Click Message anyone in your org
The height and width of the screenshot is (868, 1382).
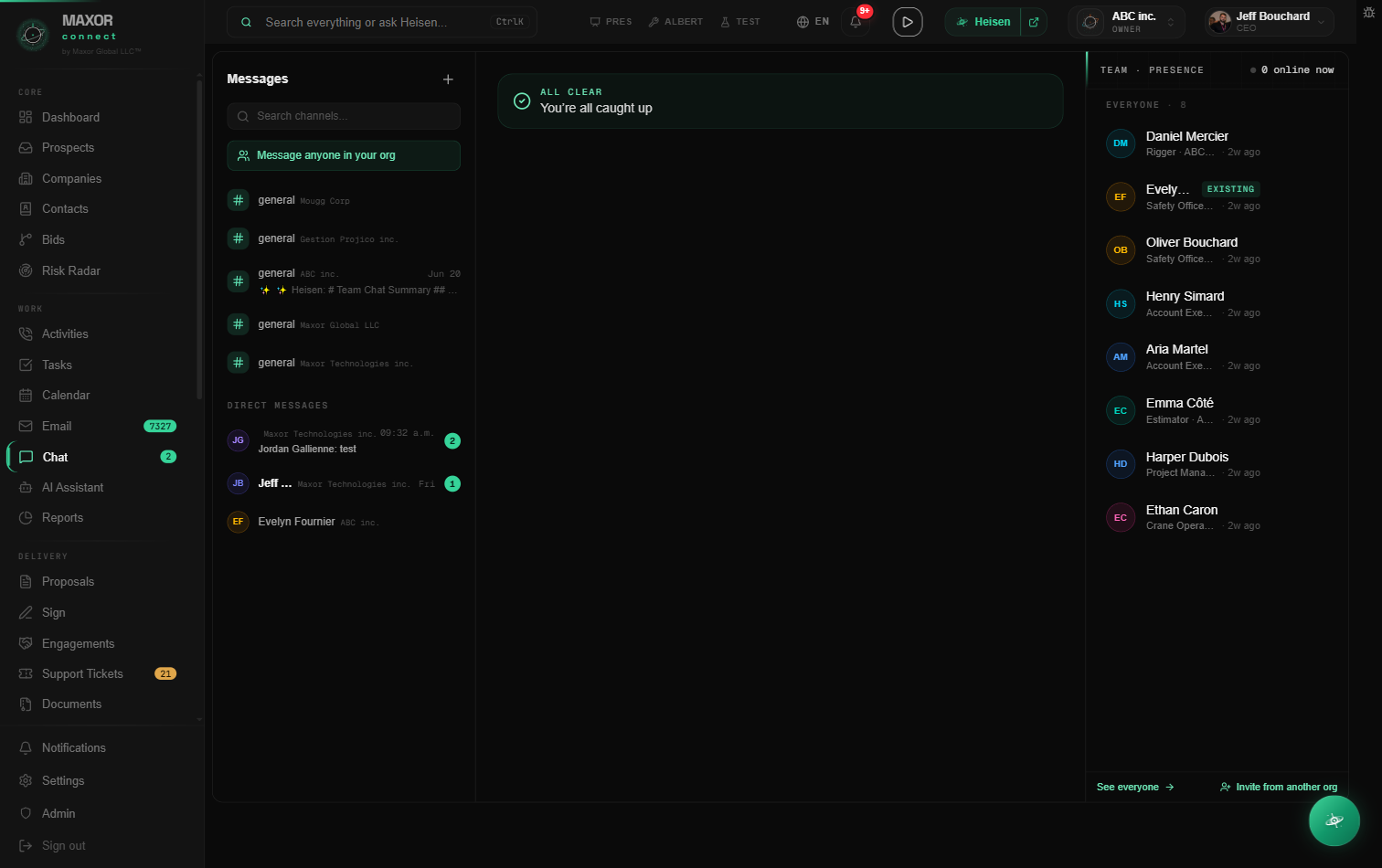pyautogui.click(x=344, y=155)
